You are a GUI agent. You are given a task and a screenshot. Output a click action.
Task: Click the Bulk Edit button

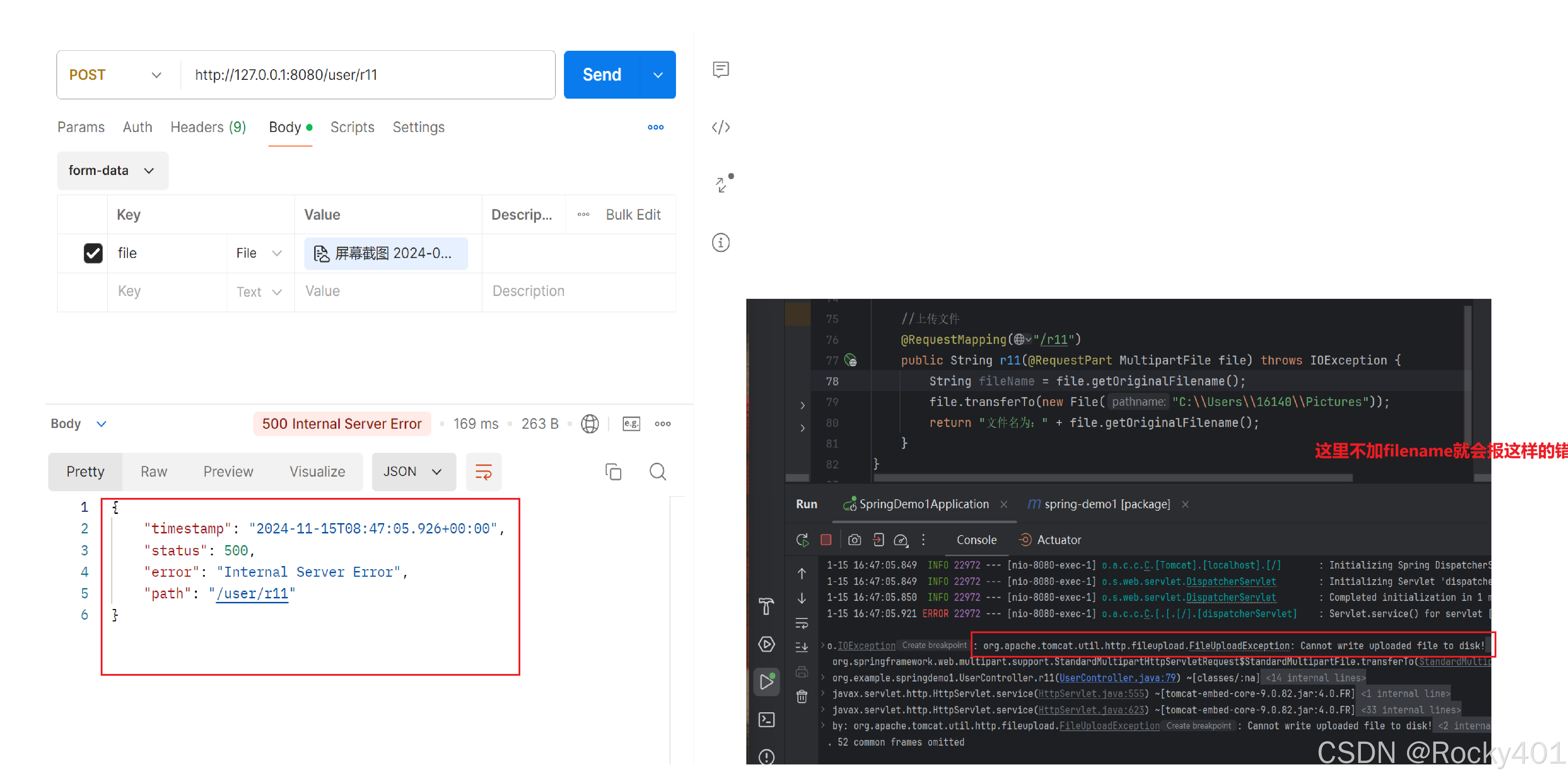(x=632, y=214)
